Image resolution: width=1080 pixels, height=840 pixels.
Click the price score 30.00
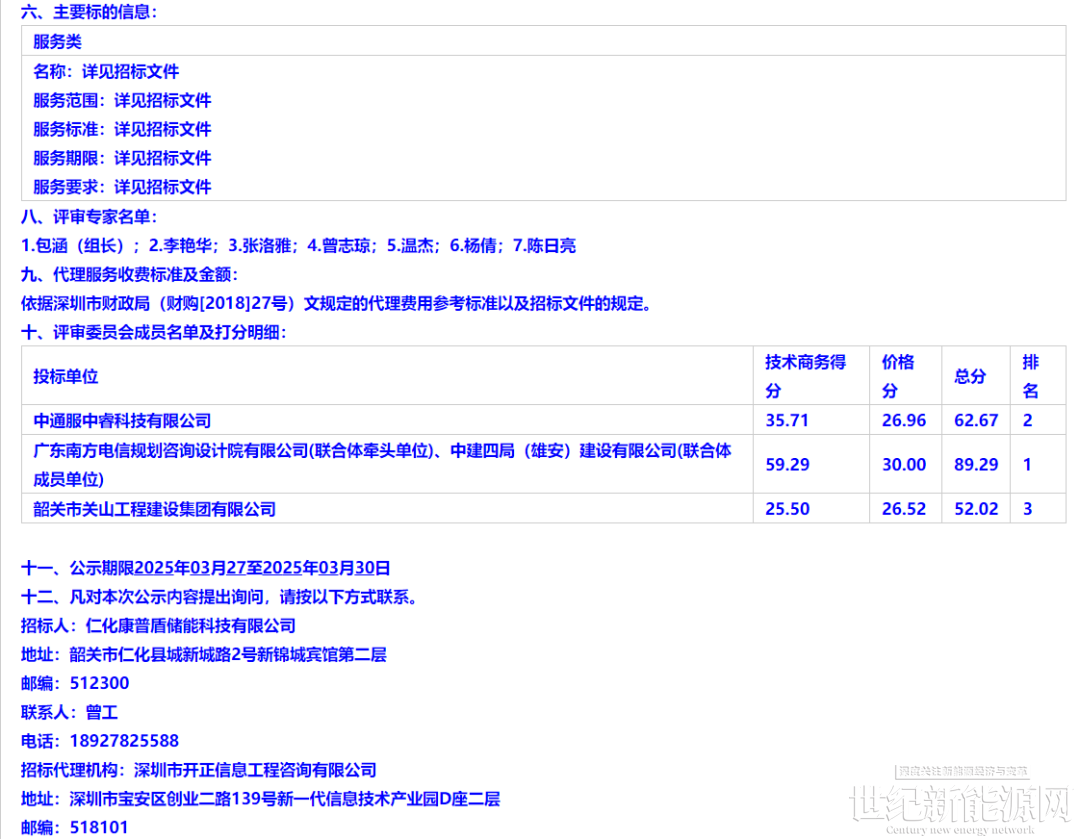point(904,465)
